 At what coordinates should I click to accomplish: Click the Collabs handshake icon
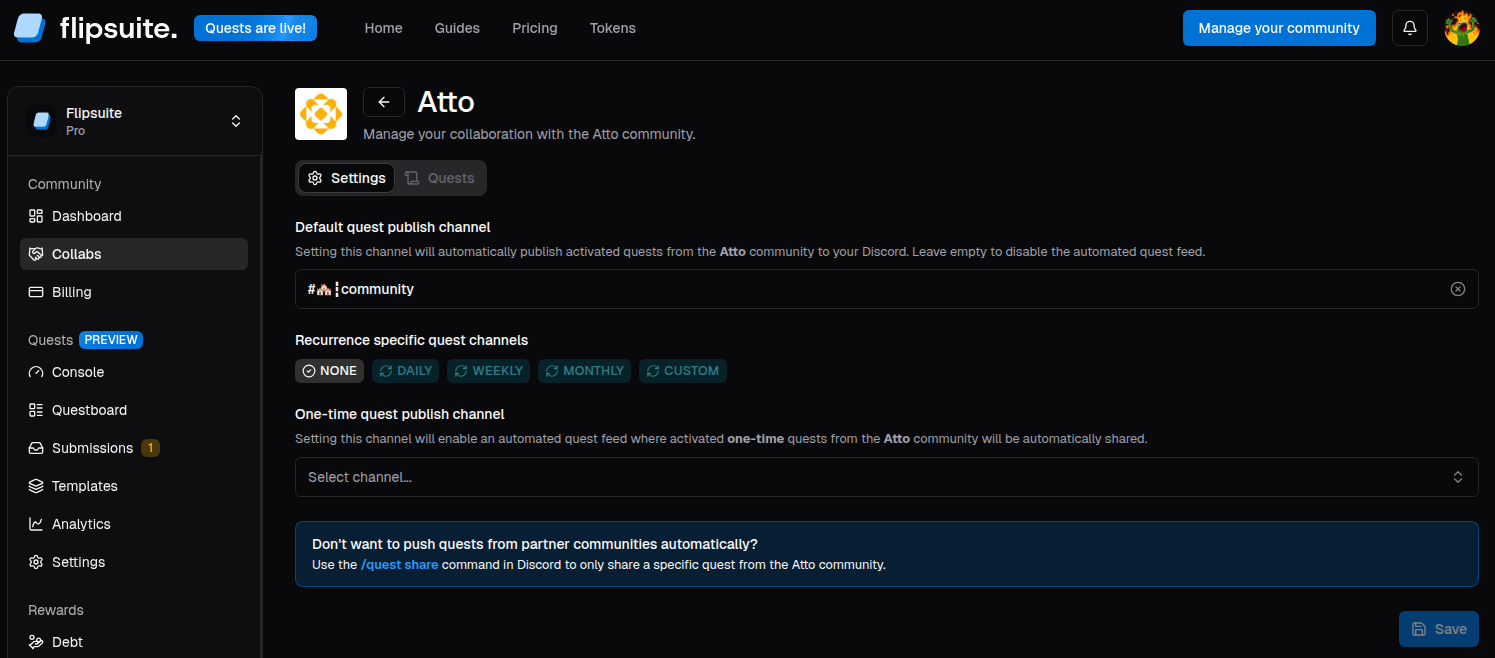point(36,254)
